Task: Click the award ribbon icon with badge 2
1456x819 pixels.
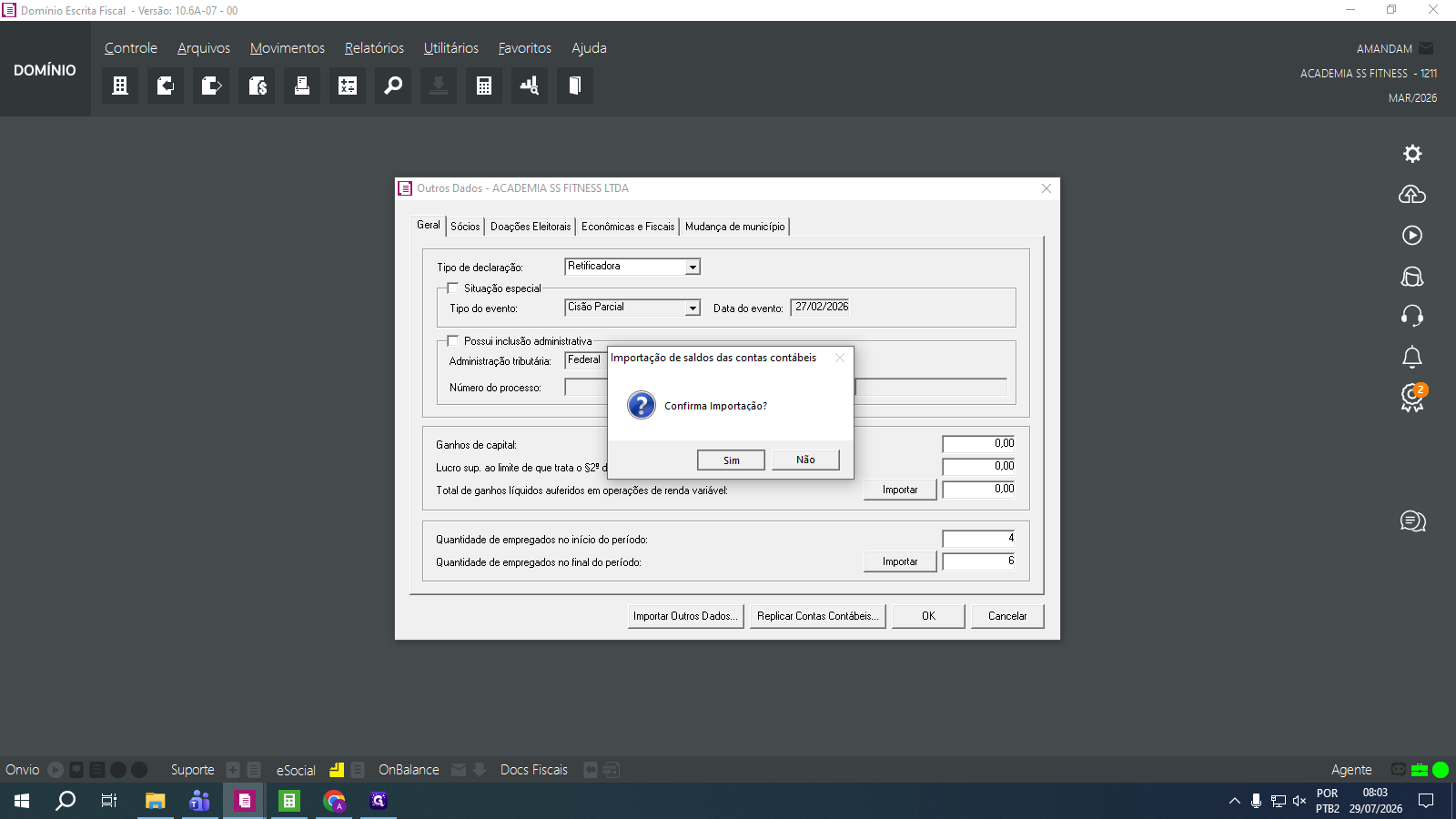Action: pos(1413,398)
